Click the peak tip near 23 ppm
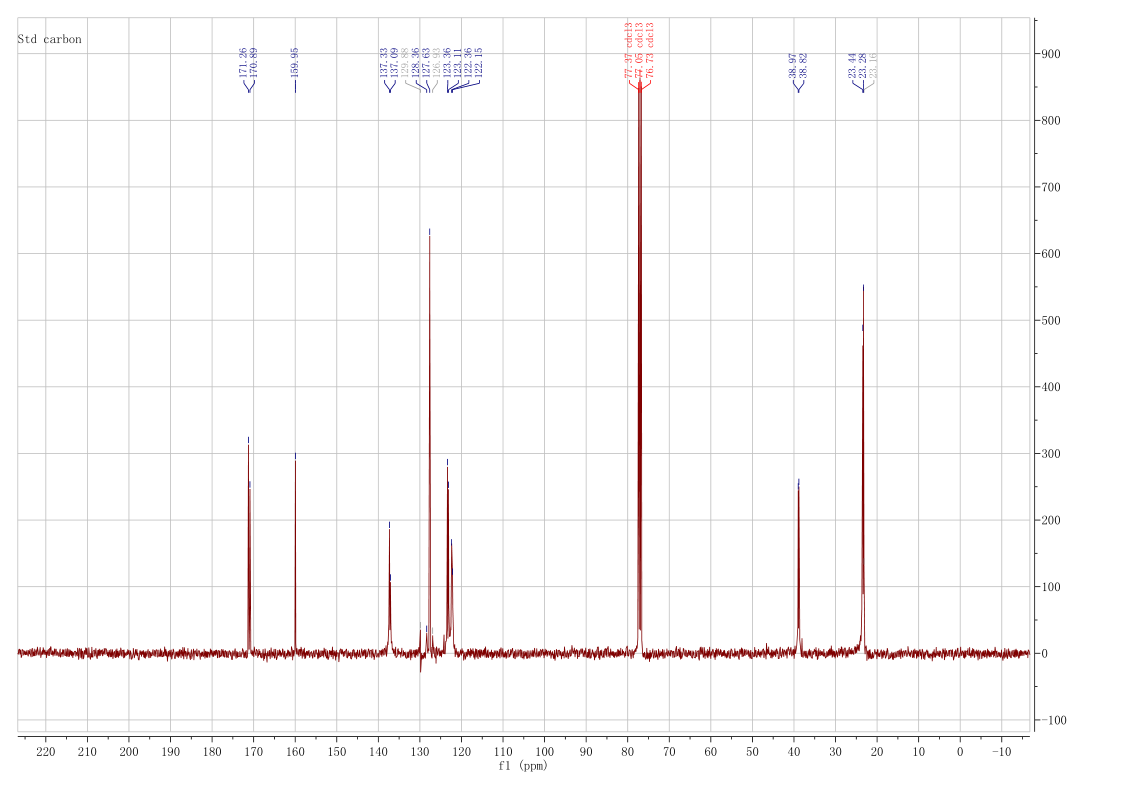This screenshot has width=1121, height=791. 863,288
